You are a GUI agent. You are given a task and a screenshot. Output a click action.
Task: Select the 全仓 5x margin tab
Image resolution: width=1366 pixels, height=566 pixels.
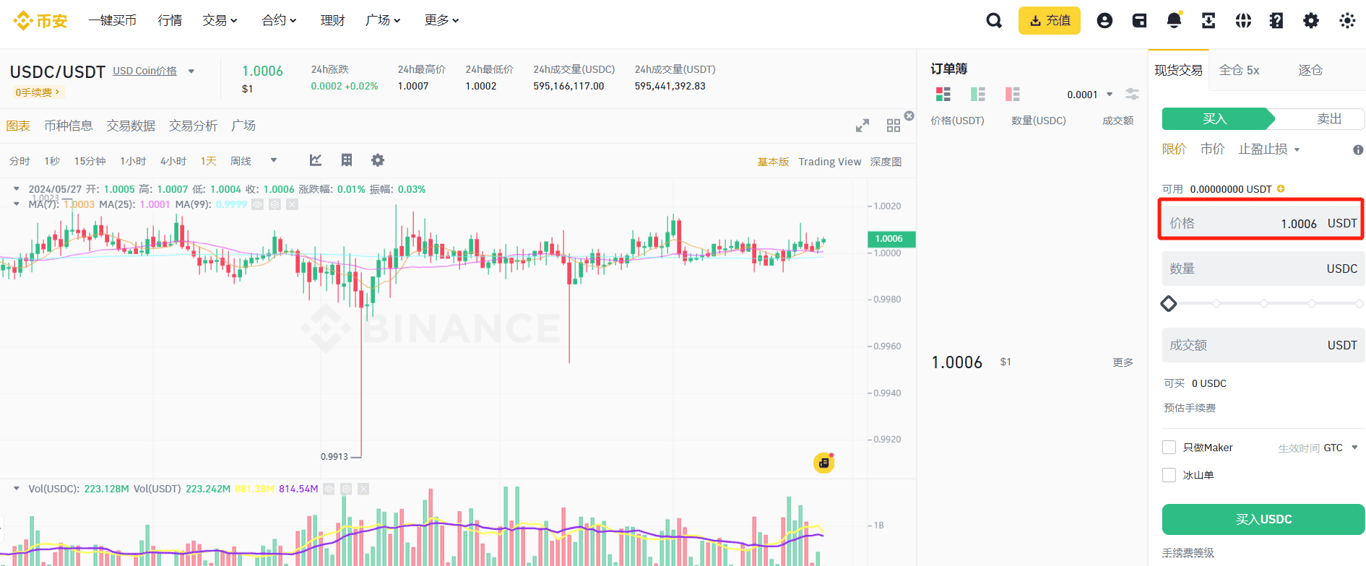(1239, 70)
